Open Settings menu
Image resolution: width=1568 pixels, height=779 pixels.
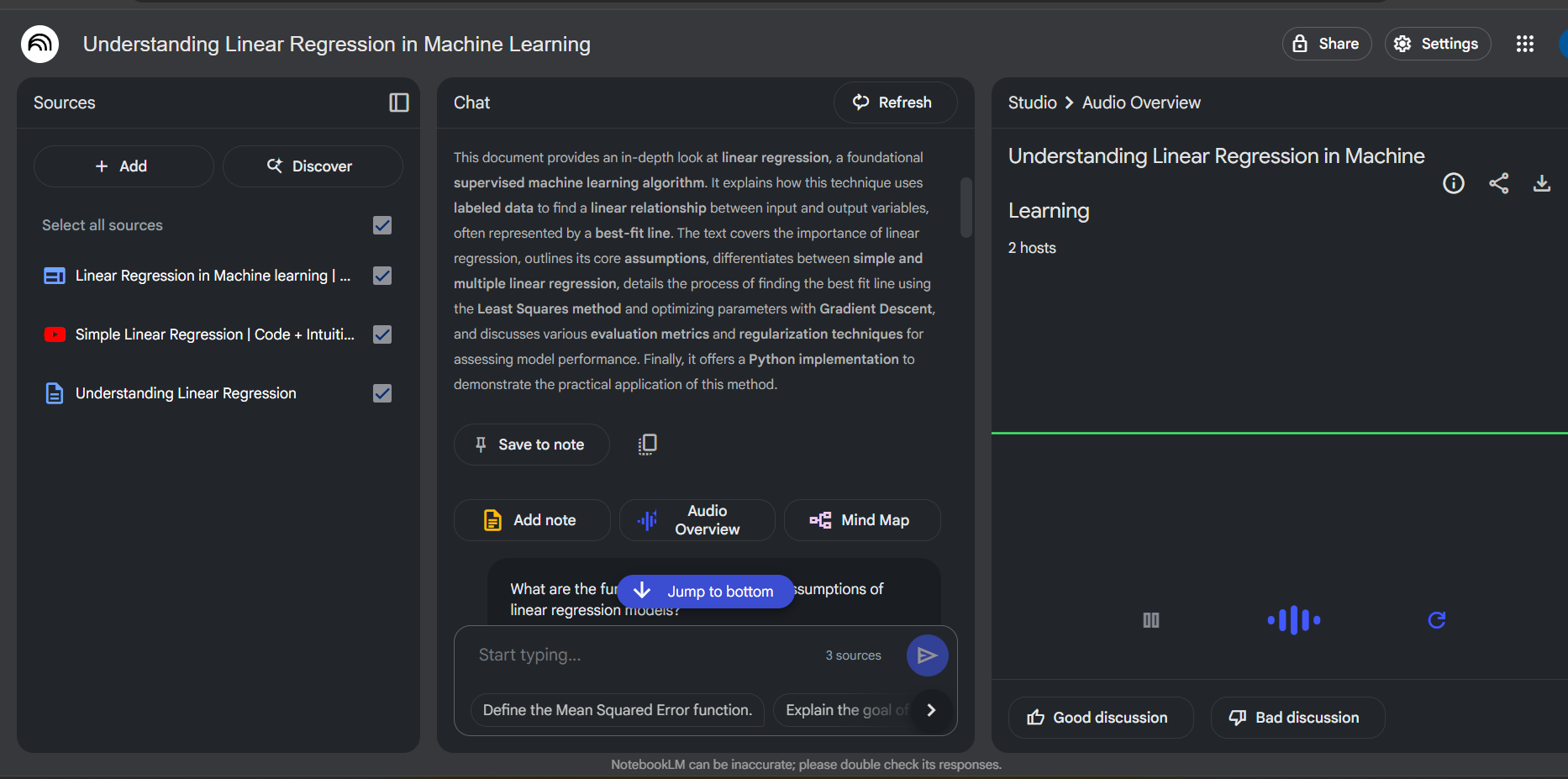tap(1437, 44)
